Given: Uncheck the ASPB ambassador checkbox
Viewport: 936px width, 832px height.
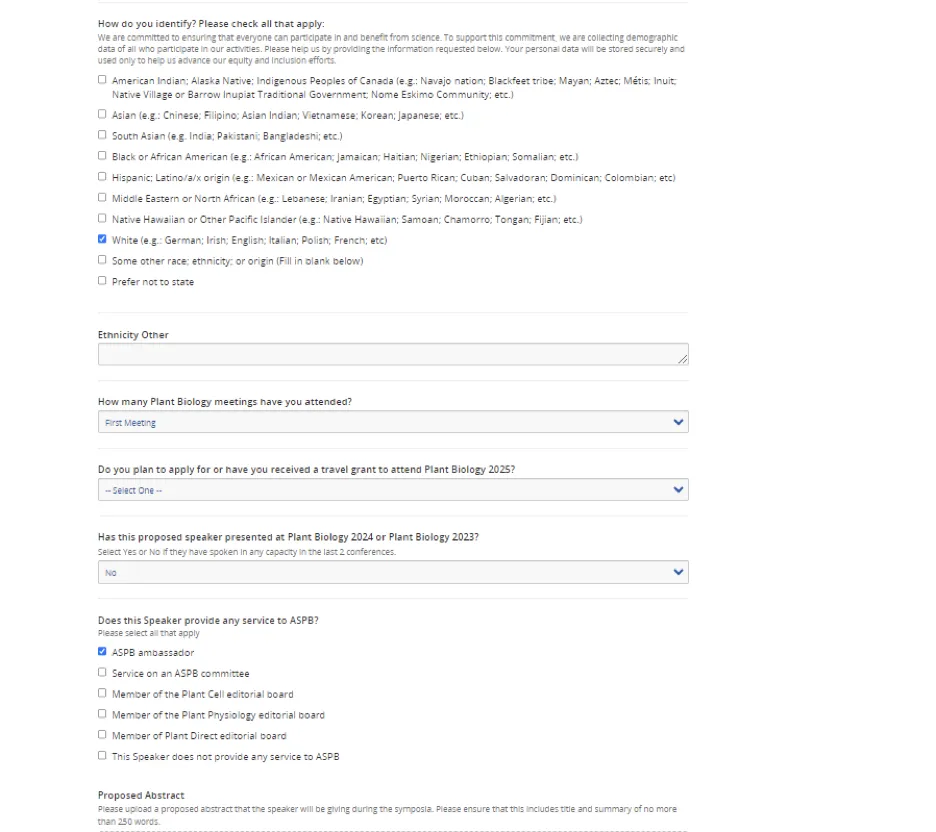Looking at the screenshot, I should pyautogui.click(x=102, y=652).
